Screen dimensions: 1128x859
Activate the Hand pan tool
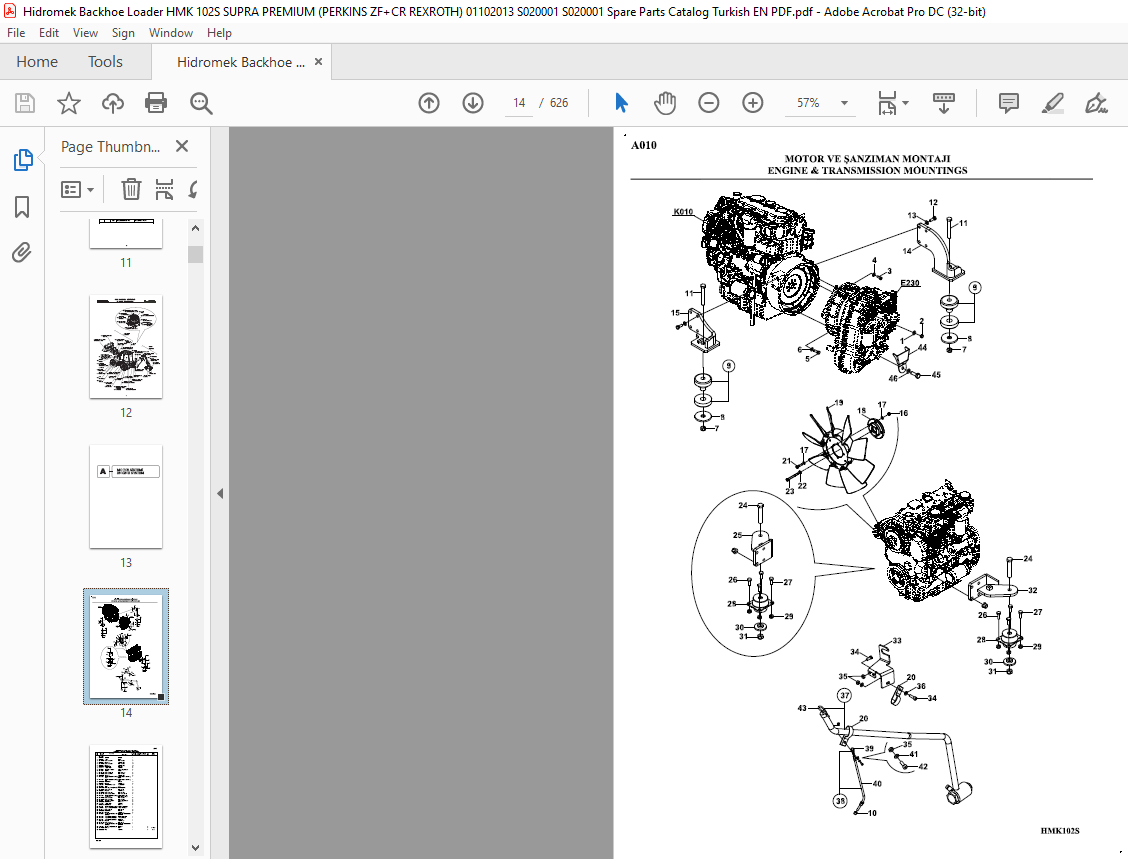point(665,103)
